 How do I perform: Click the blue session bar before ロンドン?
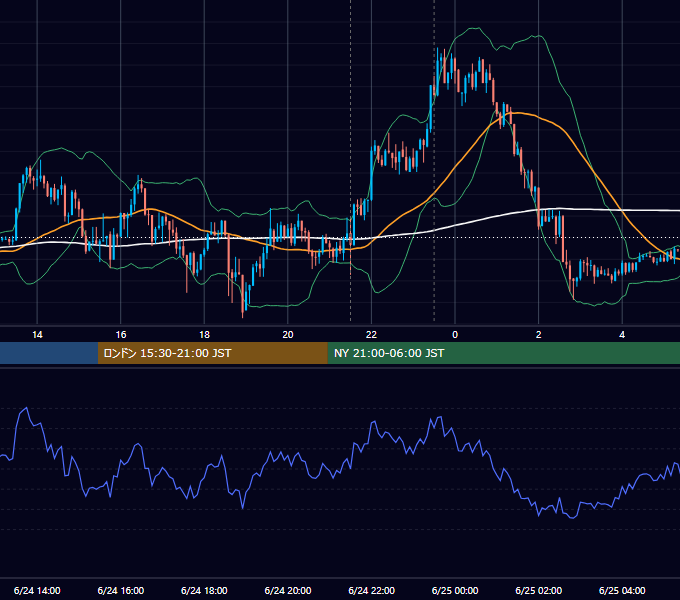coord(49,353)
